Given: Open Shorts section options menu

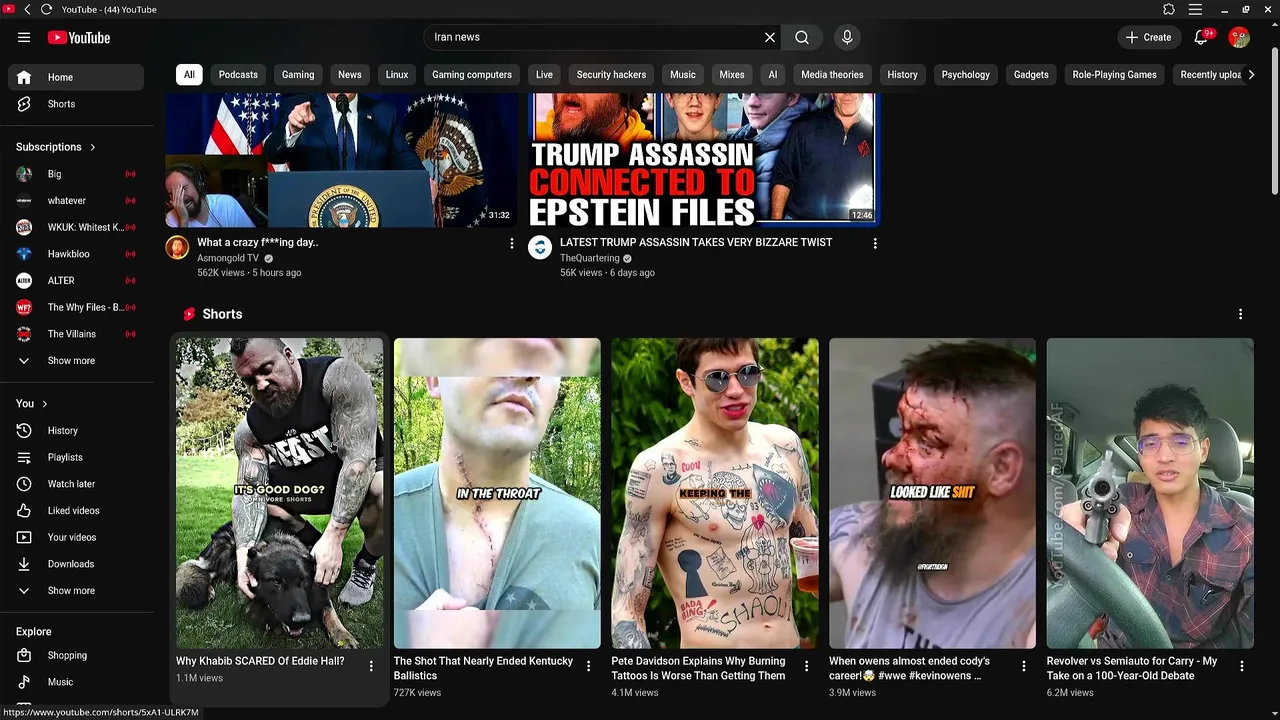Looking at the screenshot, I should click(1240, 314).
